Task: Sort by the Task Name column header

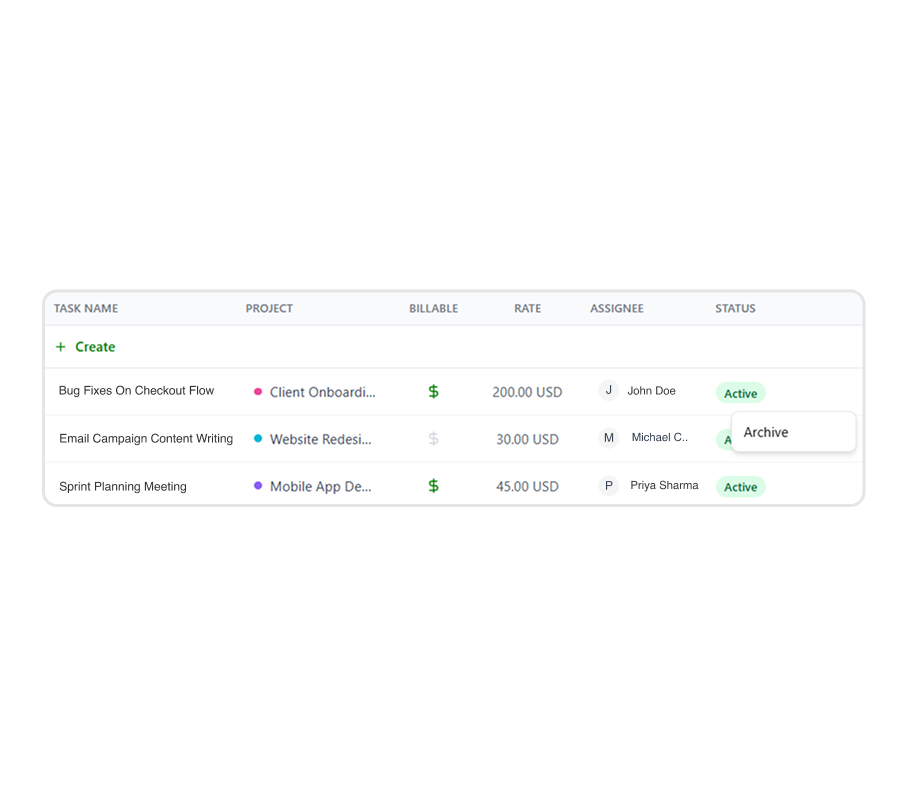Action: [86, 308]
